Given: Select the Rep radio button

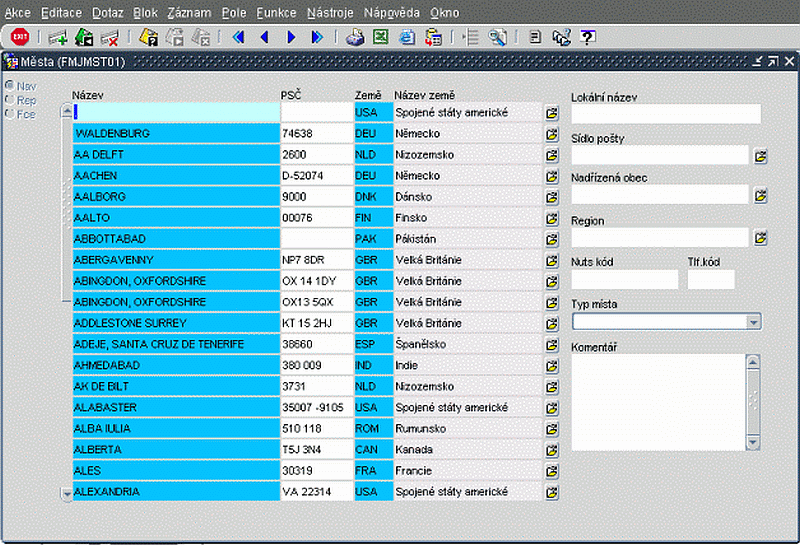Looking at the screenshot, I should tap(10, 100).
